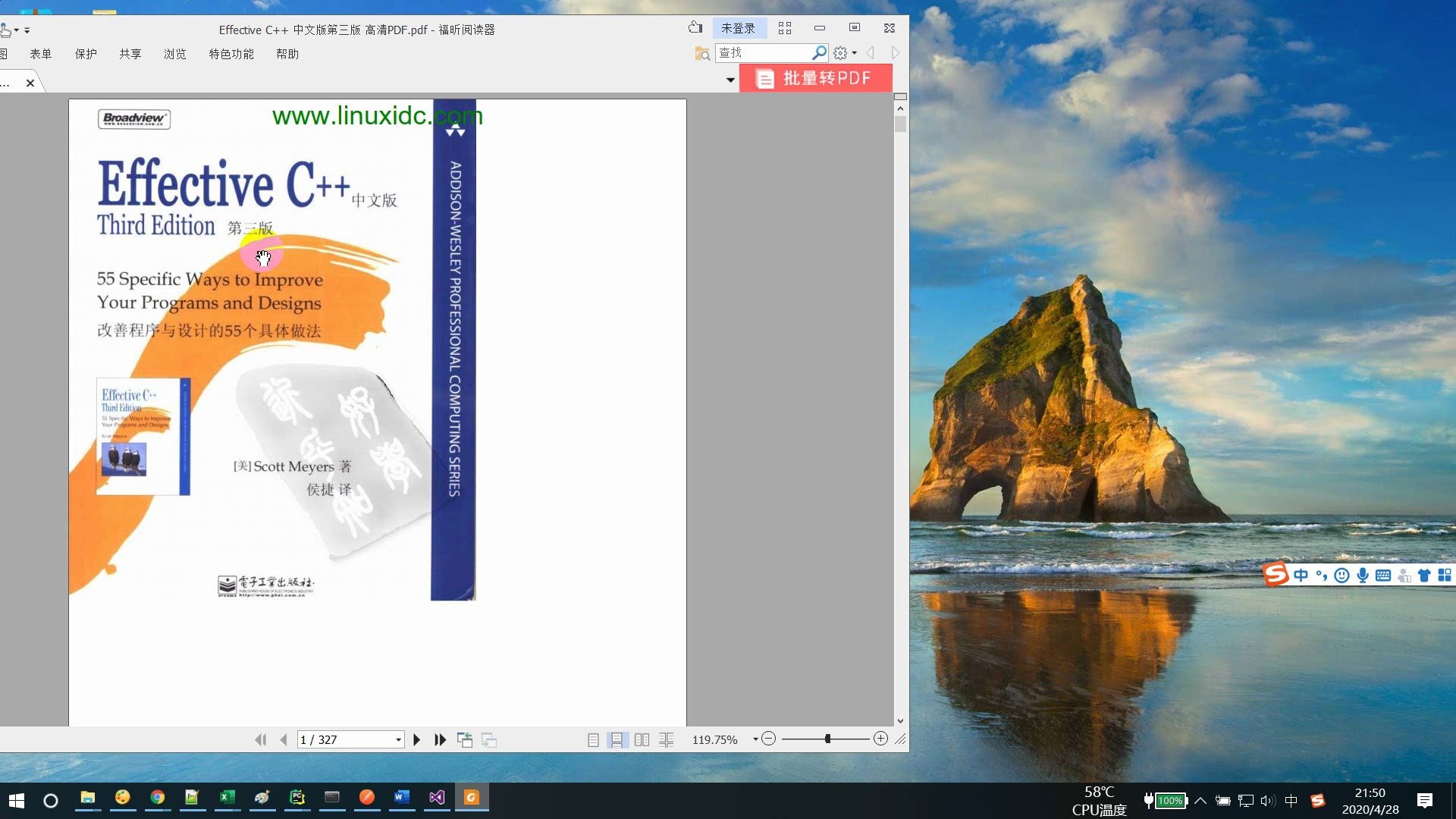Open Google Chrome from taskbar
Screen dimensions: 1456x819
(158, 798)
